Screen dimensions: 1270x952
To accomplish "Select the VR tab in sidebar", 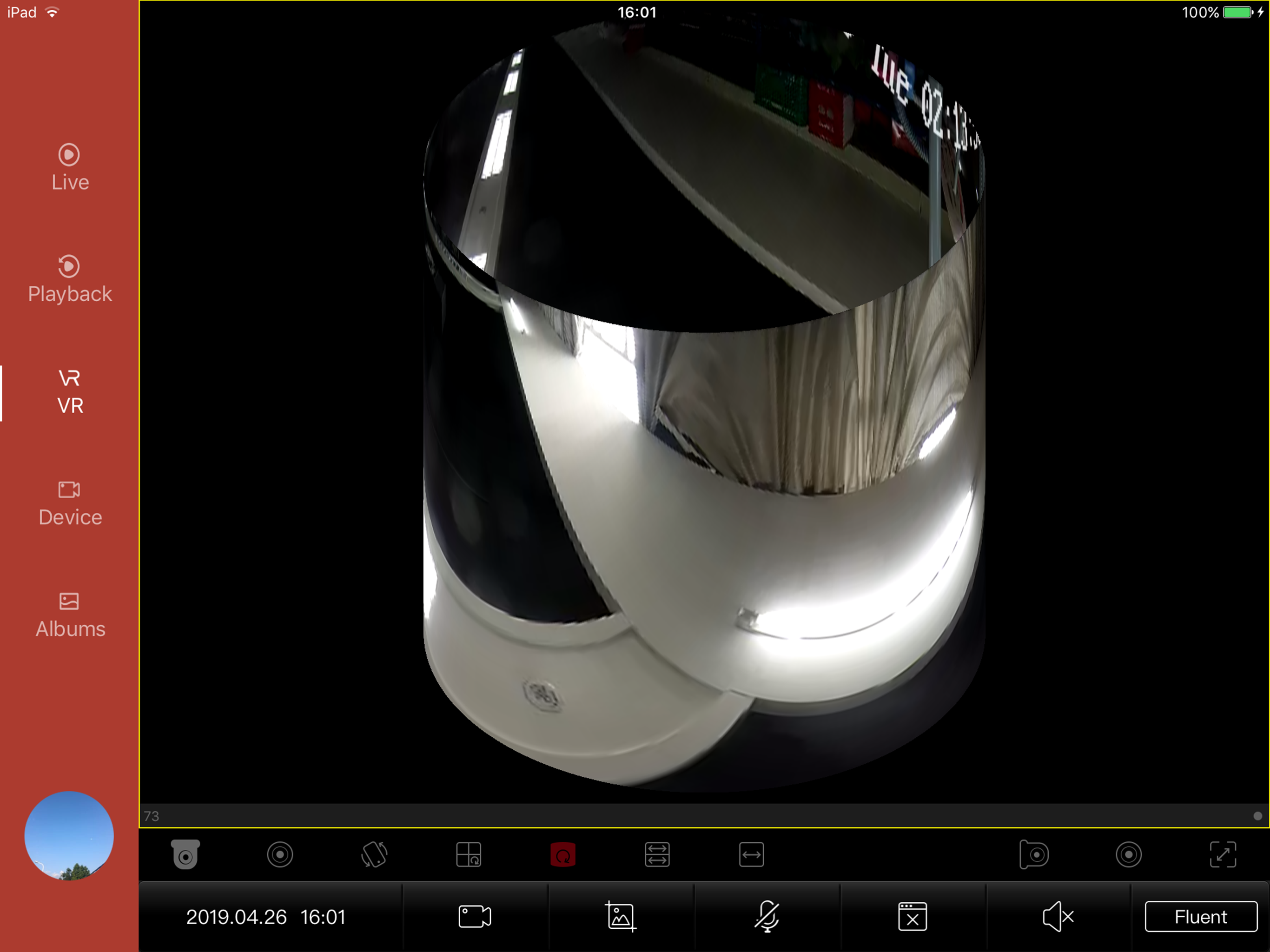I will tap(69, 391).
